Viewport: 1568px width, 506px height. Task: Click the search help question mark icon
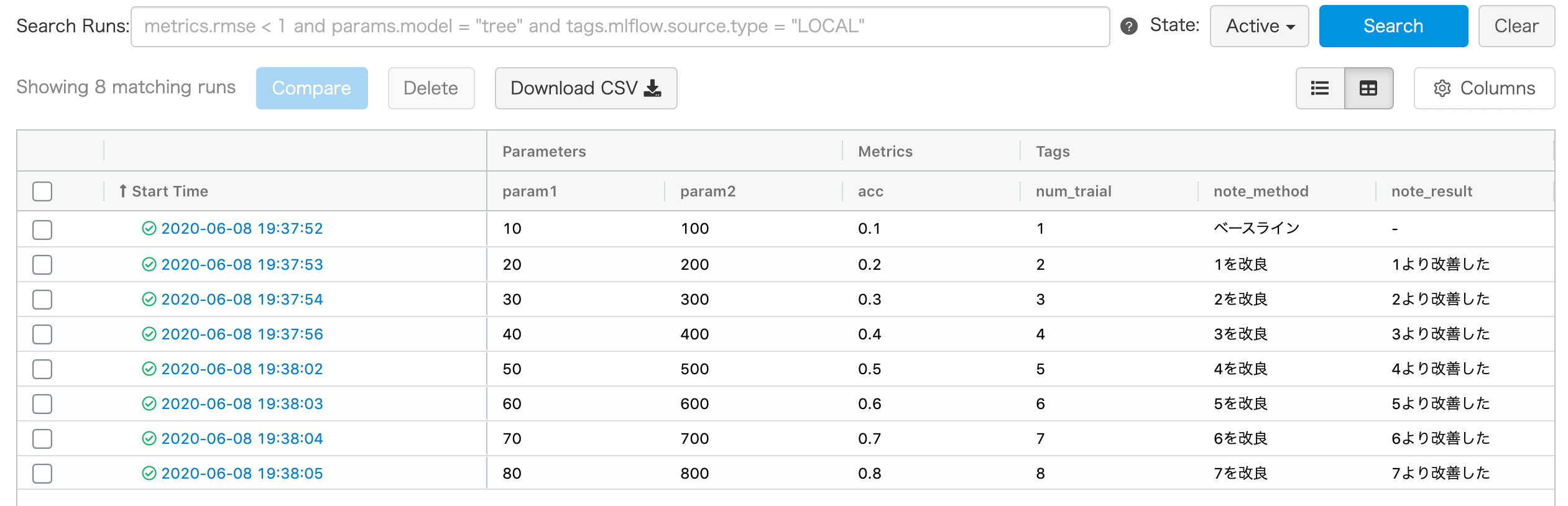tap(1128, 26)
